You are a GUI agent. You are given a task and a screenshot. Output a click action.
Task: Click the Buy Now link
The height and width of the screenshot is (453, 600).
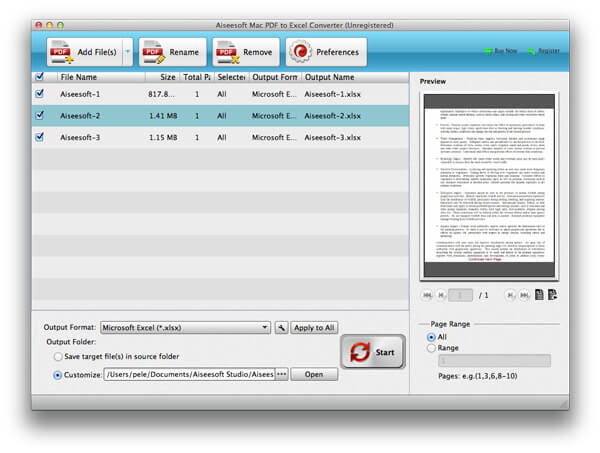[500, 51]
